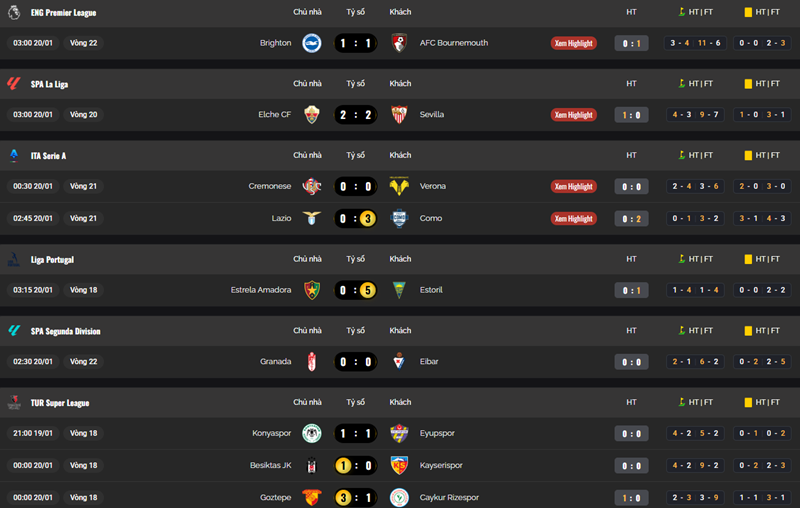Open Xem Highlight for Elche vs Sevilla
The height and width of the screenshot is (508, 800).
pyautogui.click(x=574, y=115)
